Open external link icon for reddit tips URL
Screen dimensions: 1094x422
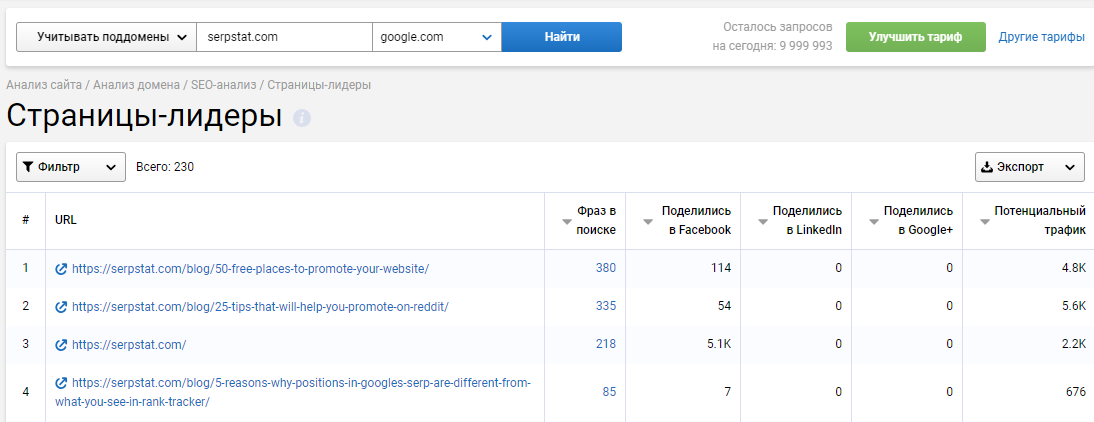(x=61, y=306)
